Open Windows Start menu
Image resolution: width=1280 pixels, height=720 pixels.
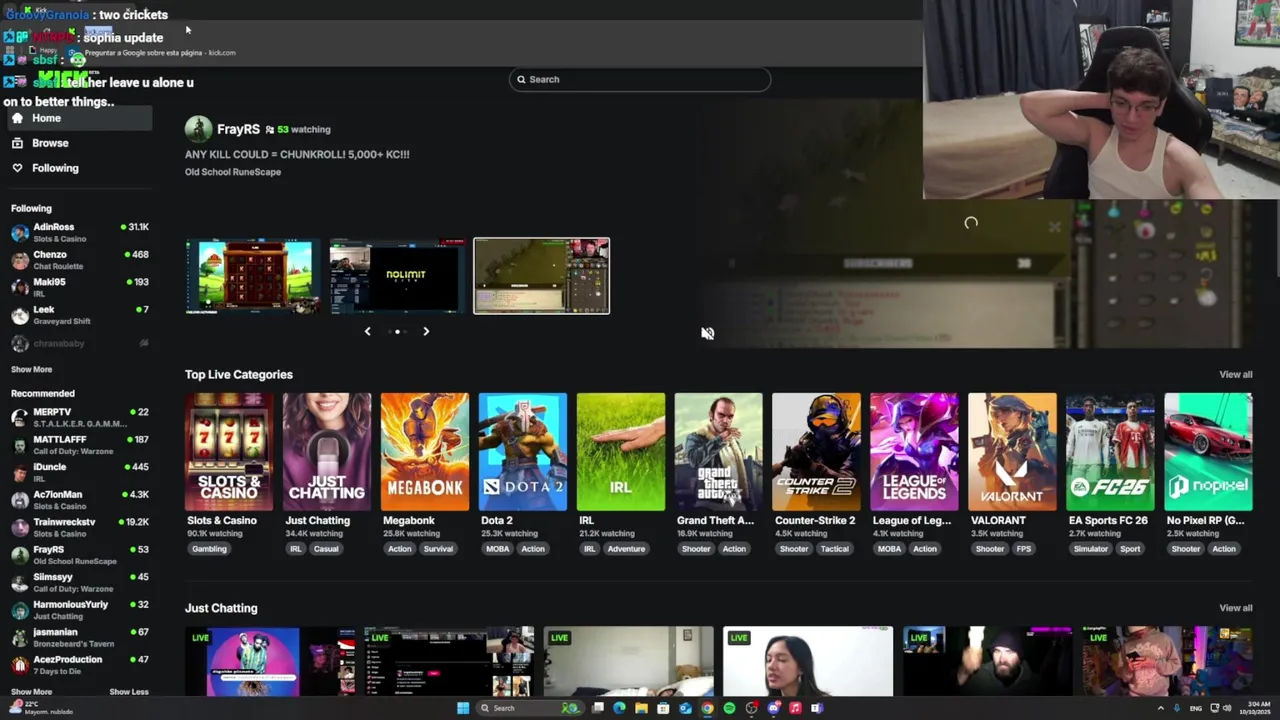pos(463,708)
